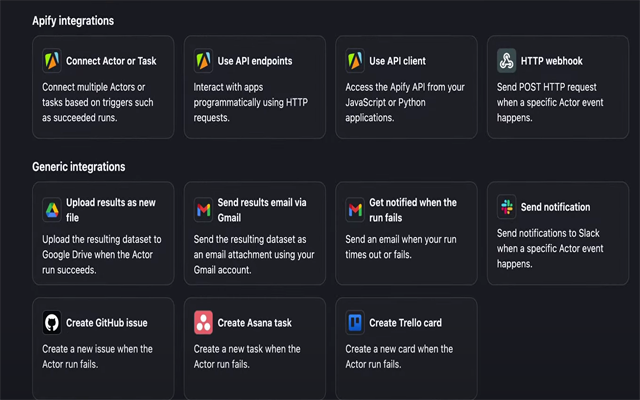Open the Create Trello card title
Screen dimensions: 640x400
pos(405,322)
